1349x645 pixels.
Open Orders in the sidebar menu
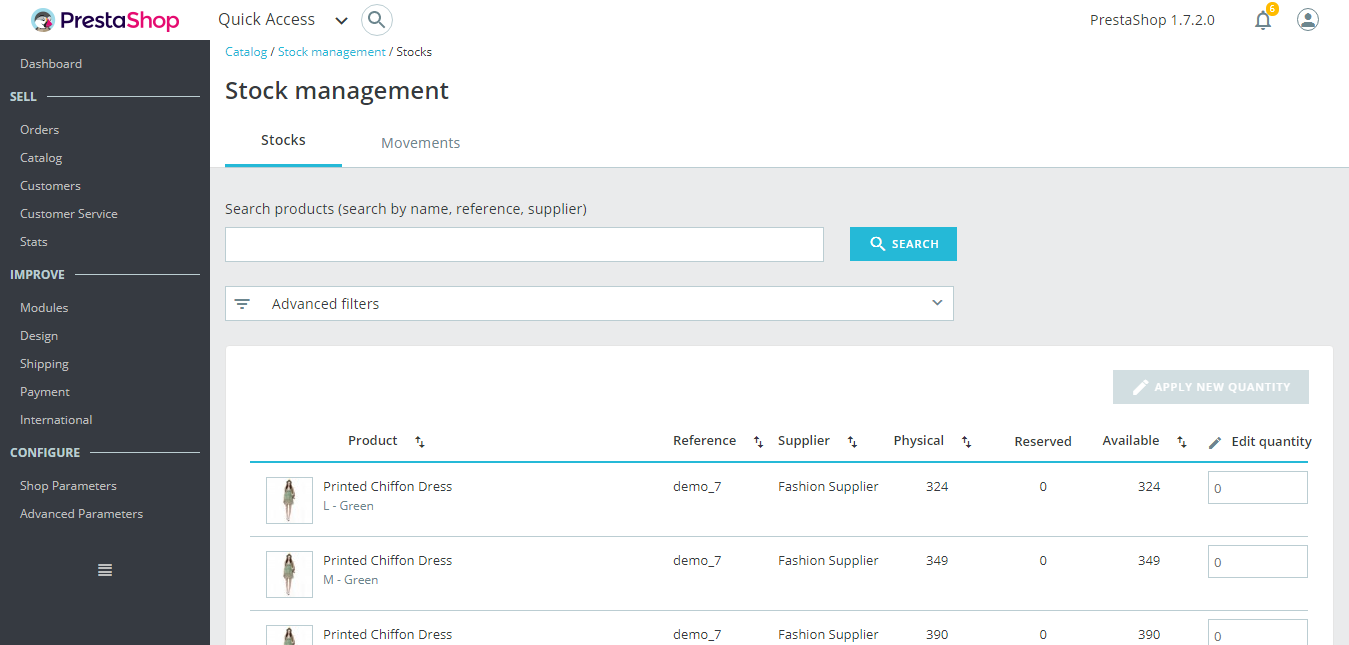tap(40, 130)
